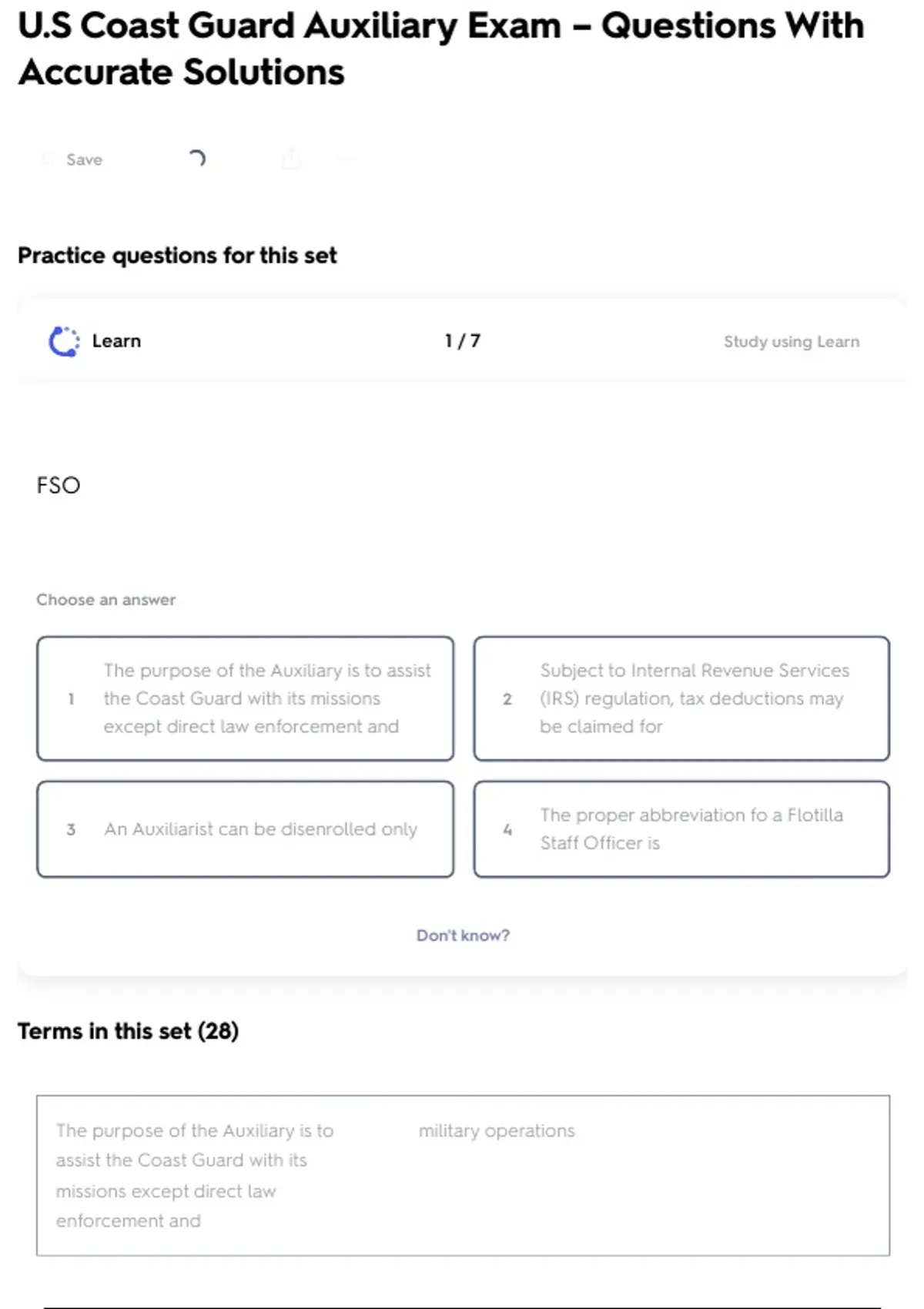
Task: Select answer 2 about IRS tax deductions
Action: pyautogui.click(x=681, y=698)
